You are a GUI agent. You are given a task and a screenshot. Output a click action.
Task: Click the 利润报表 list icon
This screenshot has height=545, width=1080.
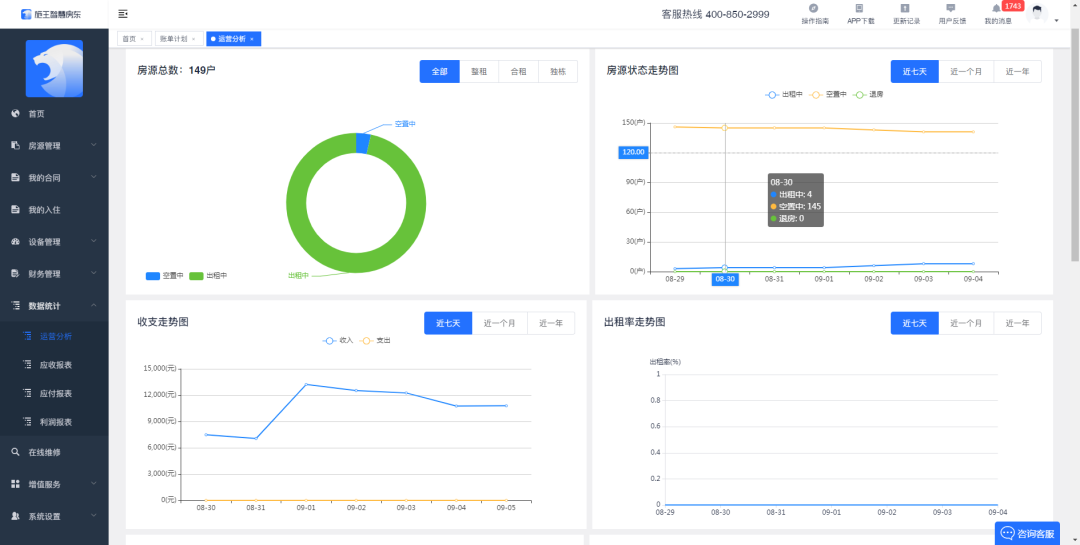[28, 422]
